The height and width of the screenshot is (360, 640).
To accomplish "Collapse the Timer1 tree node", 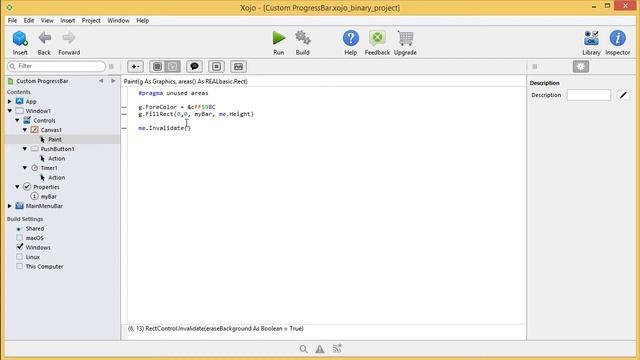I will (x=25, y=168).
